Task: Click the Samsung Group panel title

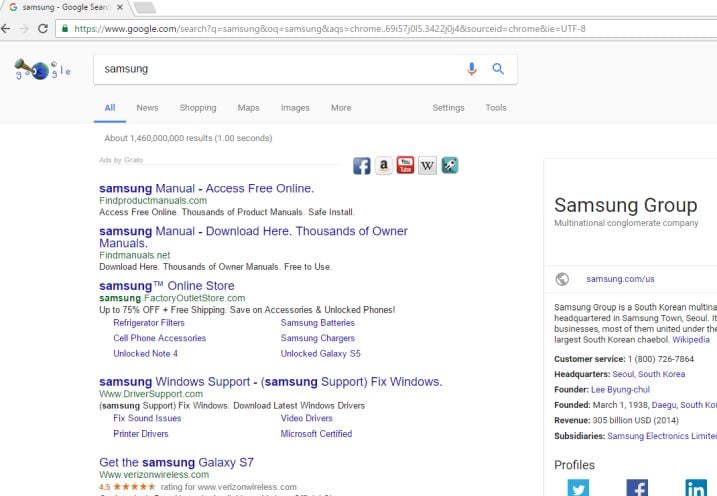Action: point(626,205)
